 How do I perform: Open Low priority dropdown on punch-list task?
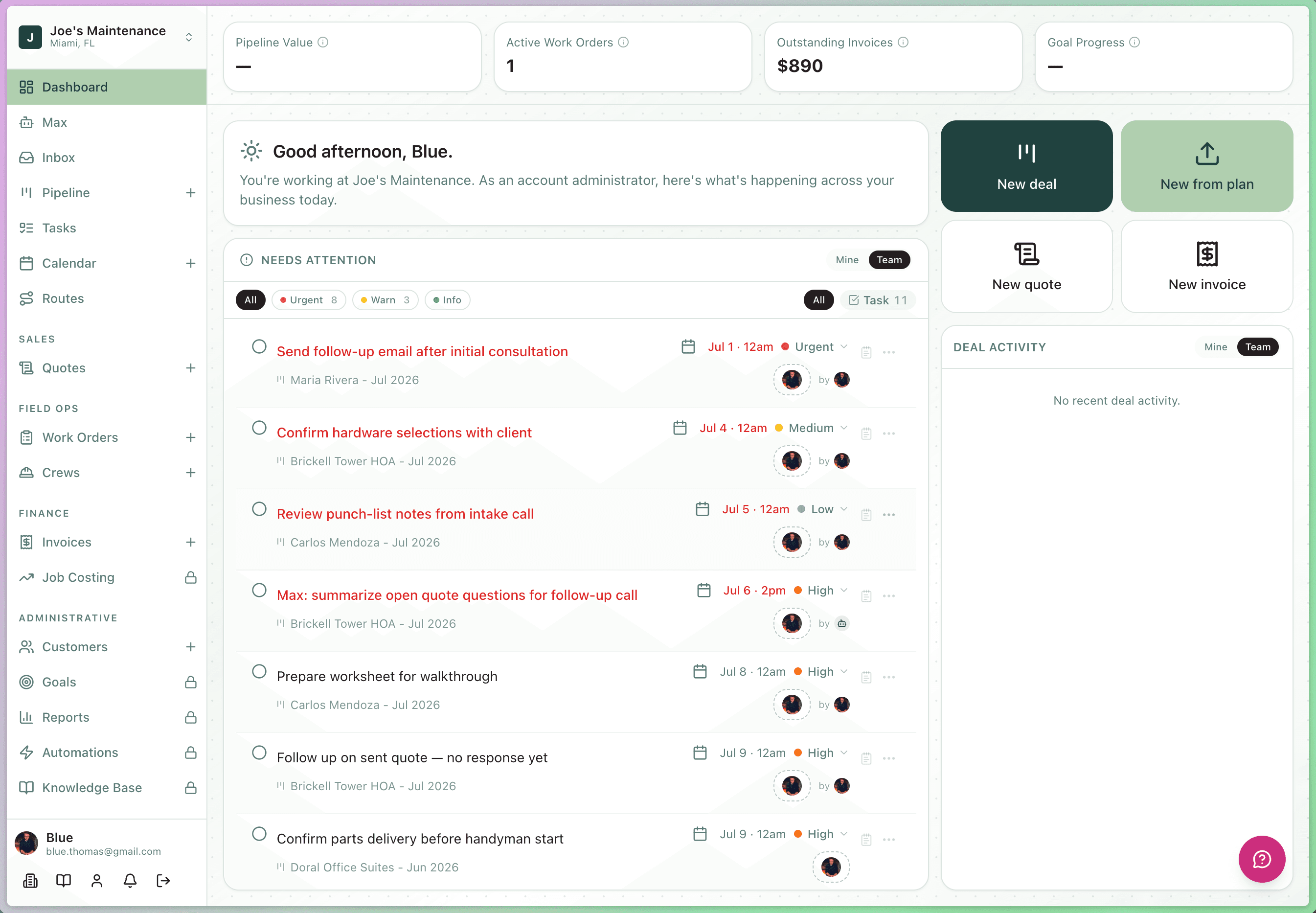(x=823, y=509)
